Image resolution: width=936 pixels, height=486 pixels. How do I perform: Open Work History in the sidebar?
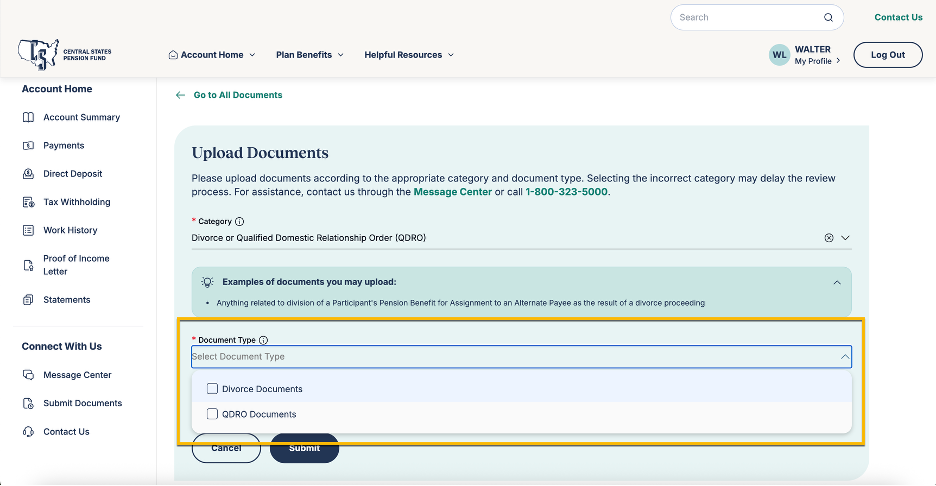point(70,230)
